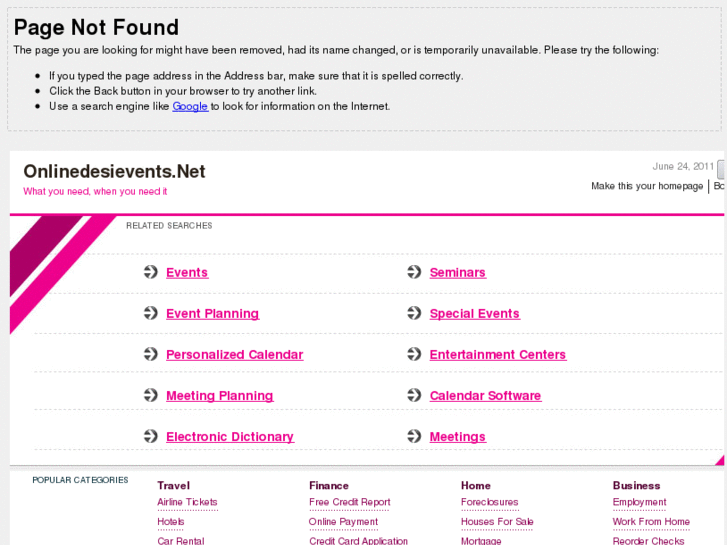This screenshot has width=727, height=545.
Task: Select the Finance category heading
Action: [329, 485]
